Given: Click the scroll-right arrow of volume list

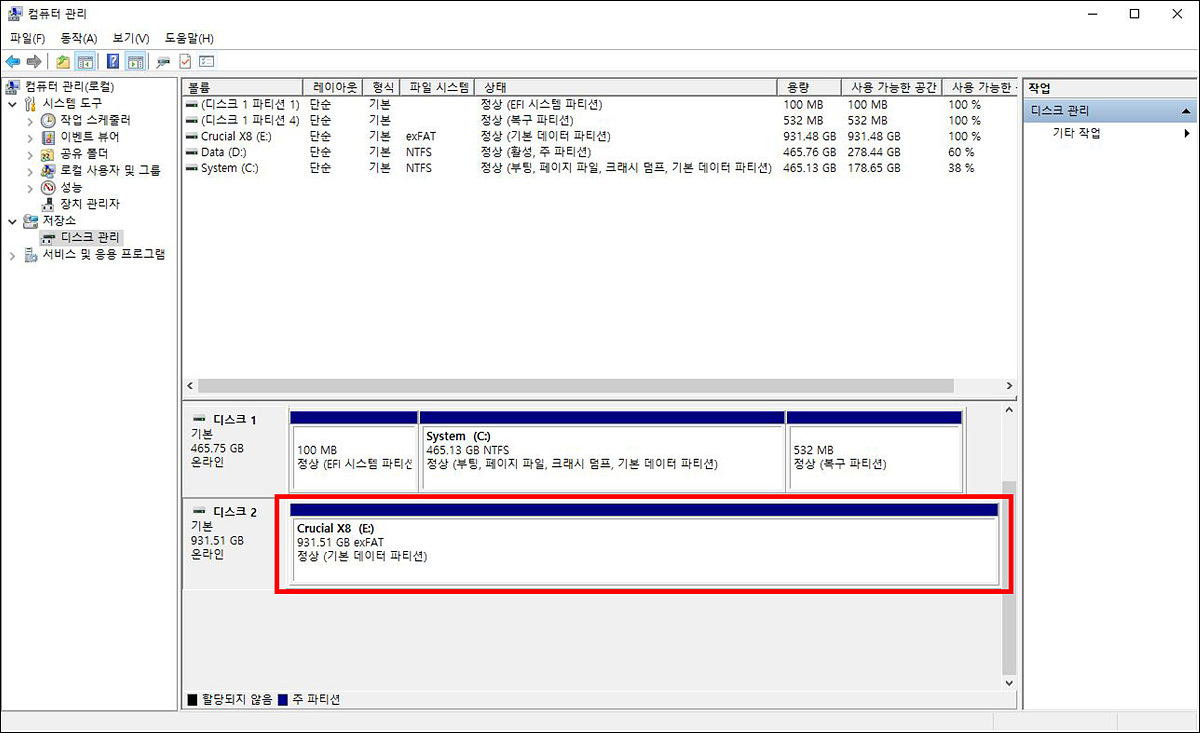Looking at the screenshot, I should click(1009, 386).
